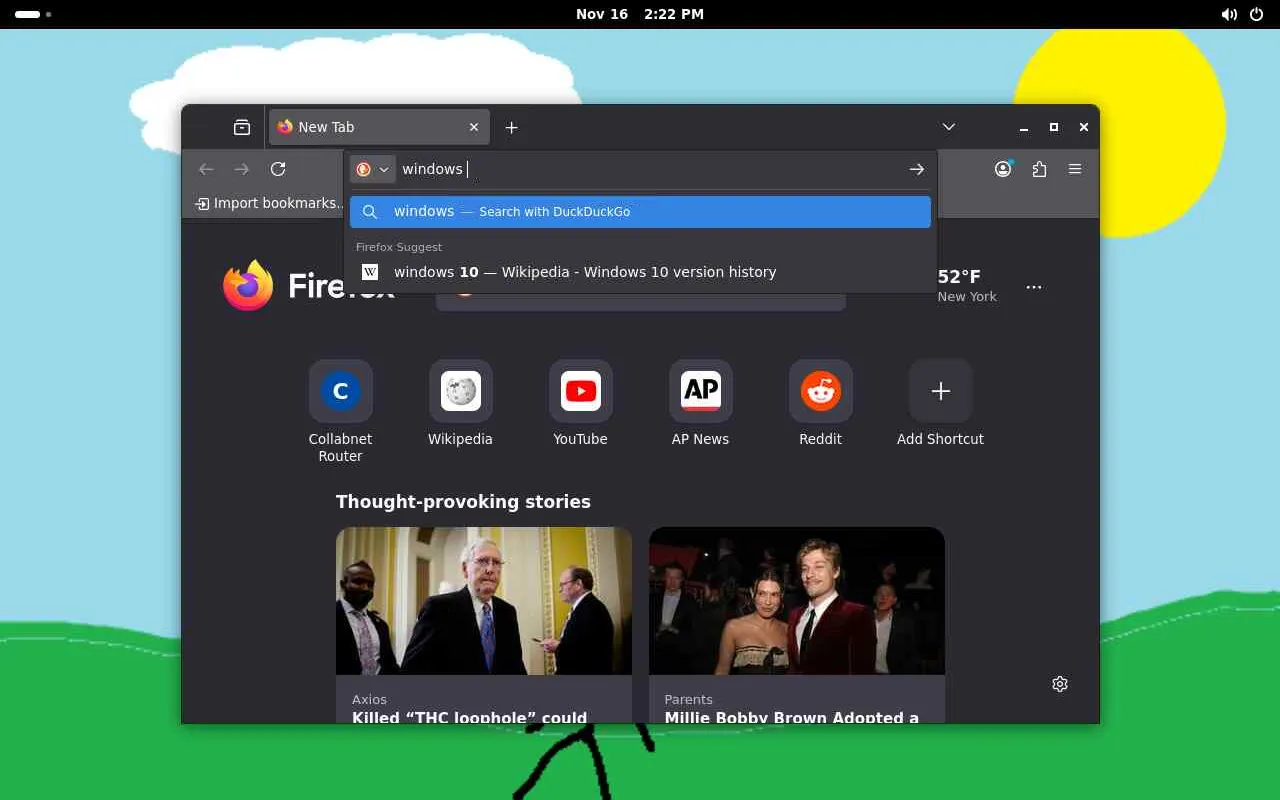
Task: Click the address bar containing 'windows'
Action: coord(650,169)
